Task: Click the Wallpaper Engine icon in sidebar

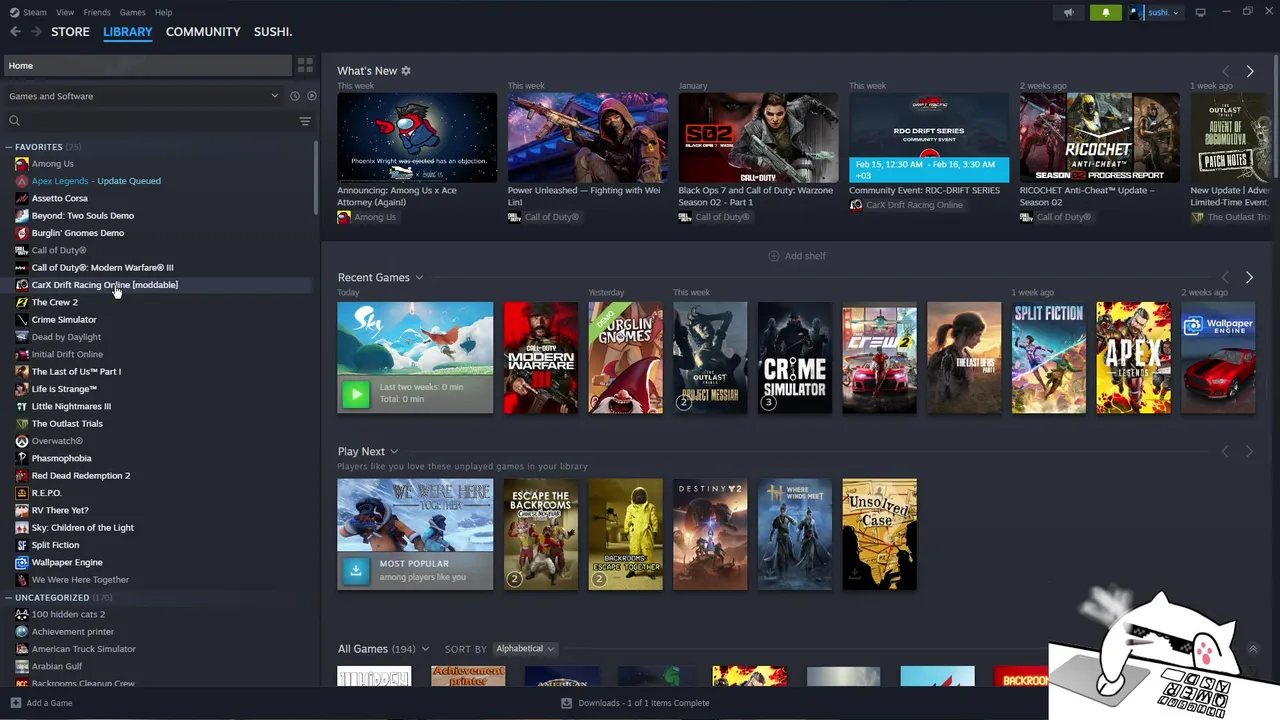Action: click(22, 562)
